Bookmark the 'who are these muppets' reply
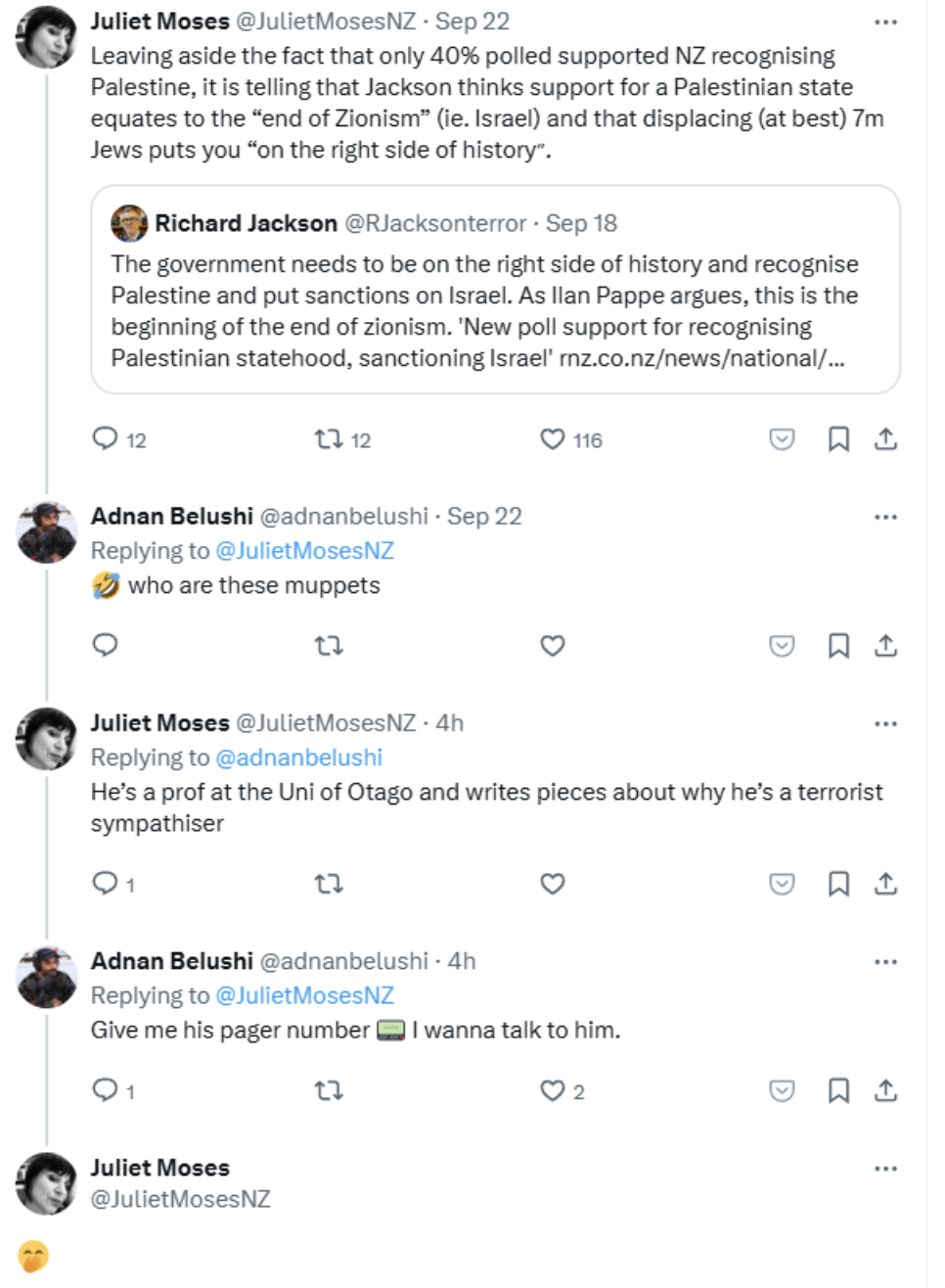 pyautogui.click(x=838, y=646)
